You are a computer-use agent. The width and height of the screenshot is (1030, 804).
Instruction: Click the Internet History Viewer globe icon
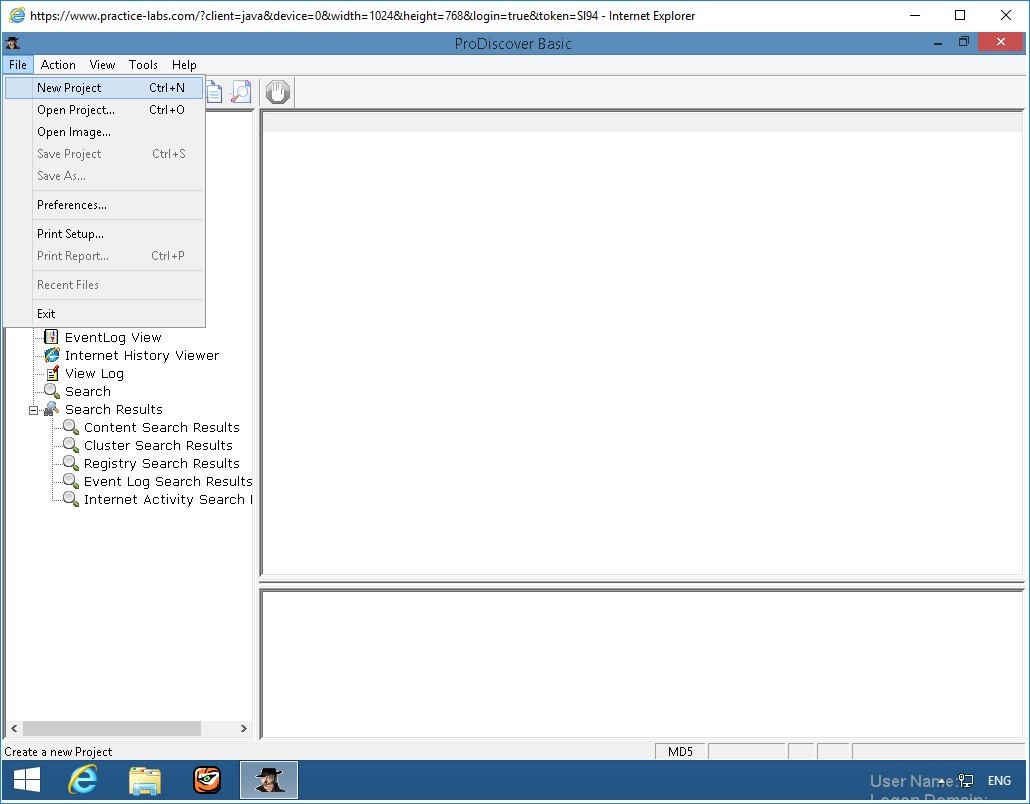point(51,355)
